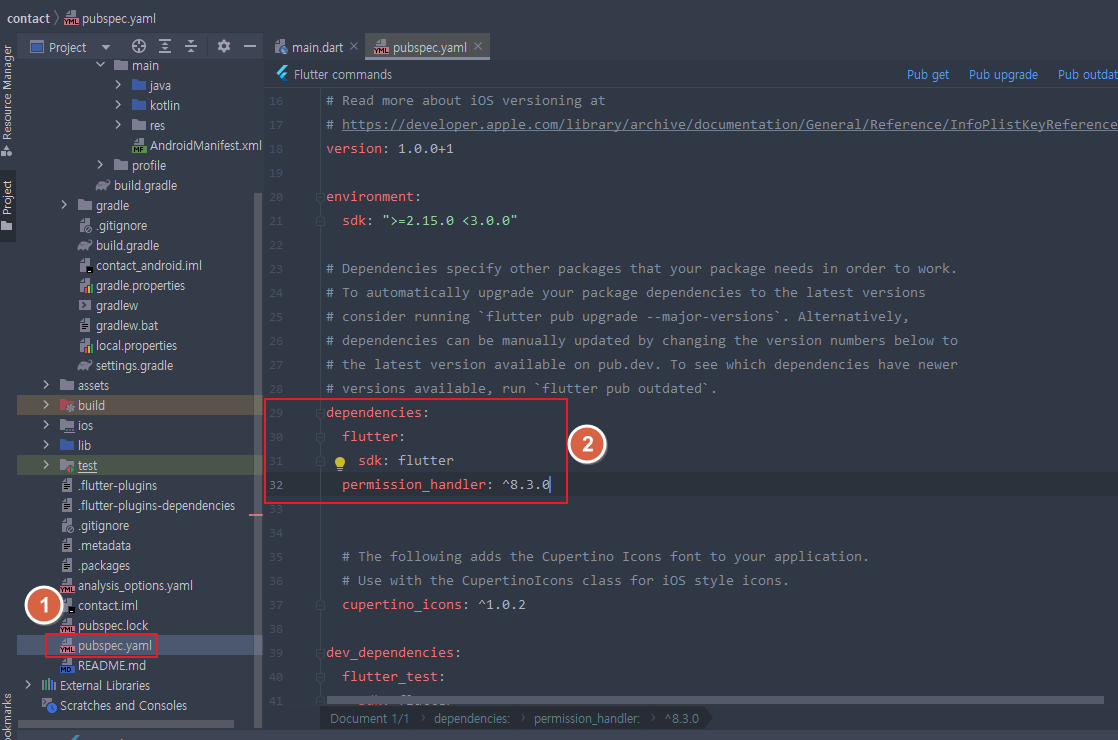
Task: Click the lightbulb intention icon on line 31
Action: (340, 463)
